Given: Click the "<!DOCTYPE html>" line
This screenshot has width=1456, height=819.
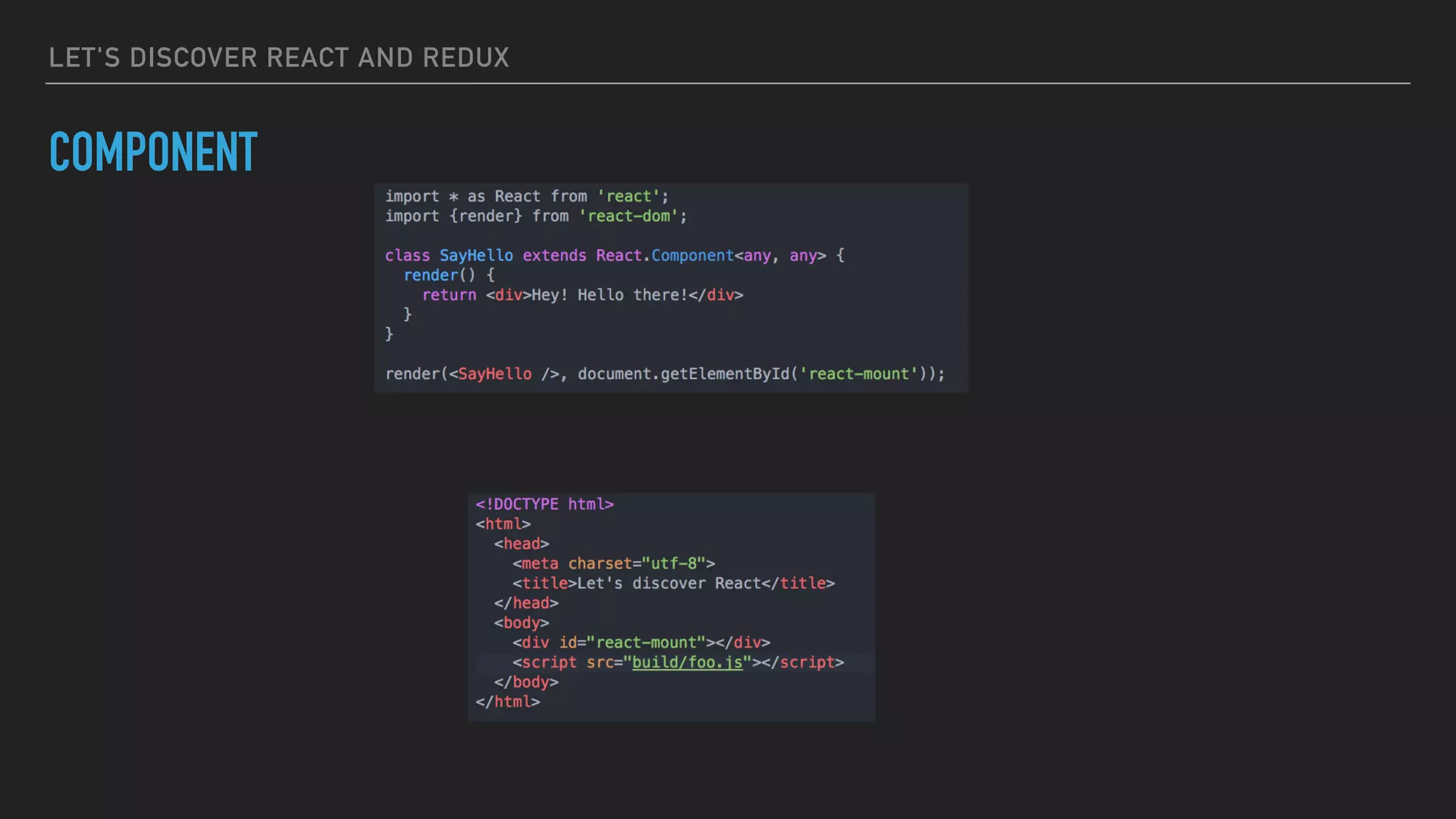Looking at the screenshot, I should tap(545, 504).
